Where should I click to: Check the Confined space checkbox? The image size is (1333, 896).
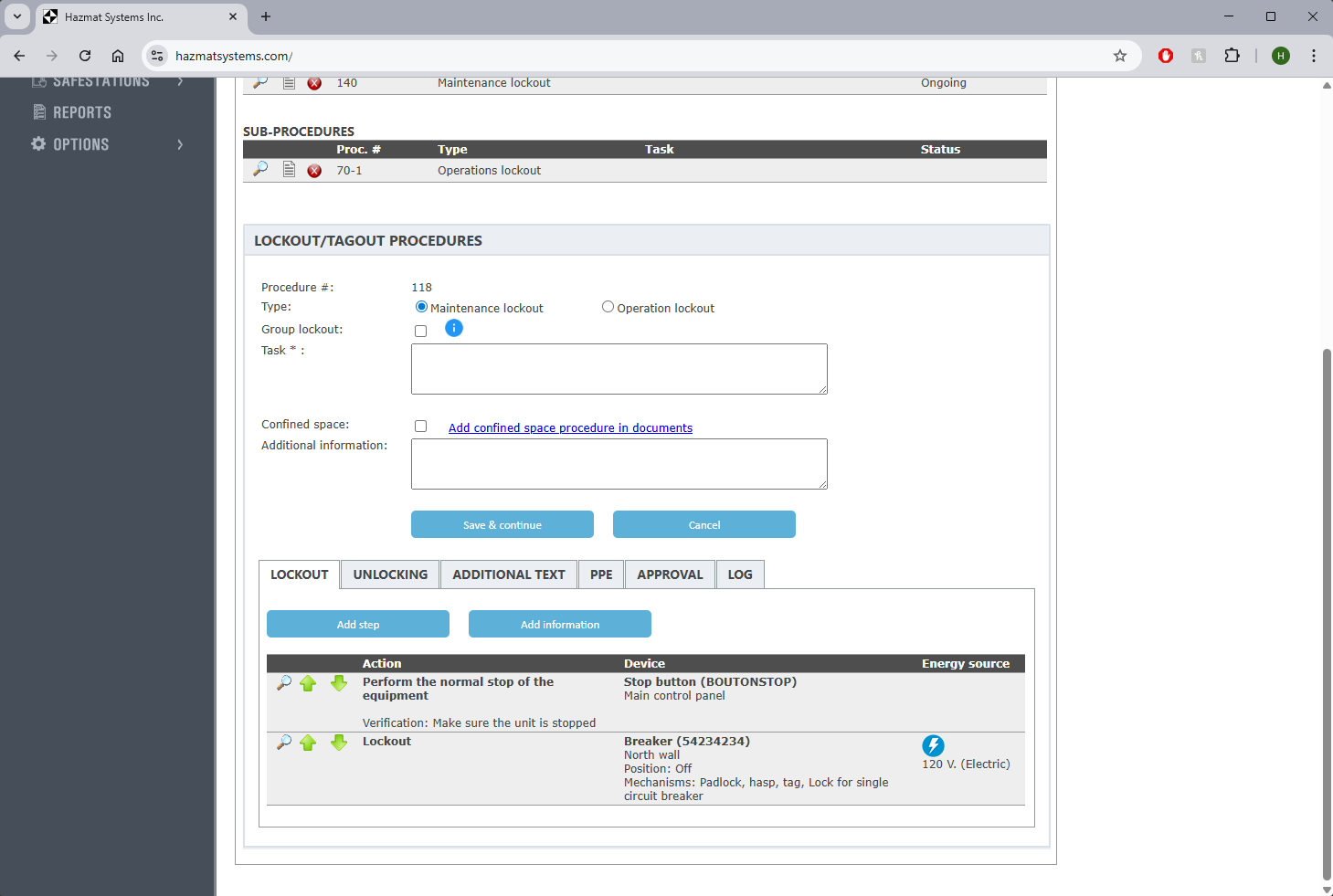[421, 427]
